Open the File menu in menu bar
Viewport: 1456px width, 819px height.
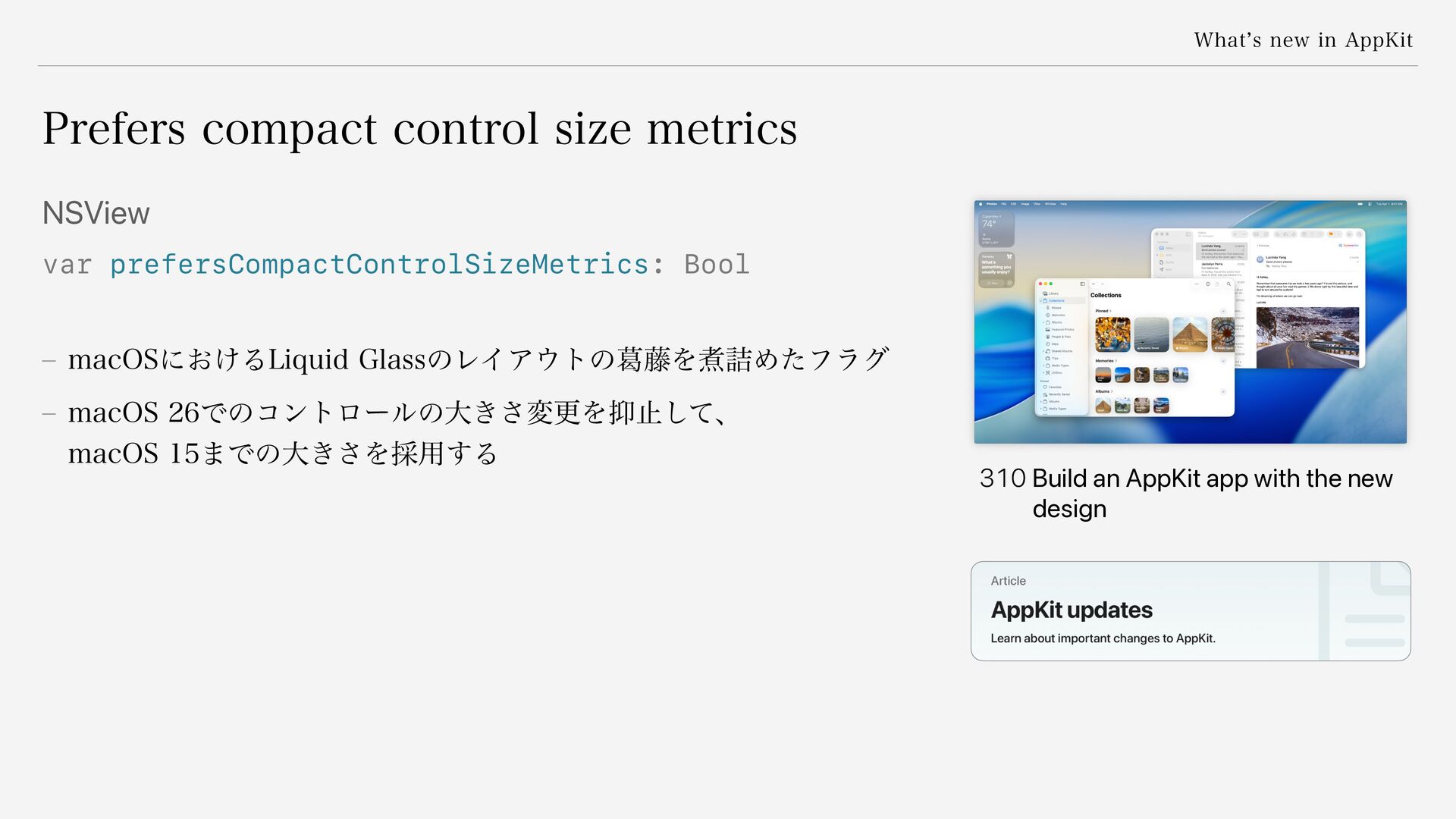point(1003,204)
